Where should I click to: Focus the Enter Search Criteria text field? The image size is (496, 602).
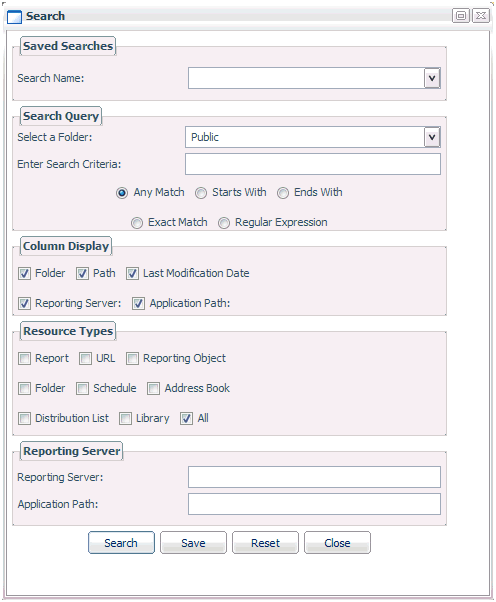[313, 164]
